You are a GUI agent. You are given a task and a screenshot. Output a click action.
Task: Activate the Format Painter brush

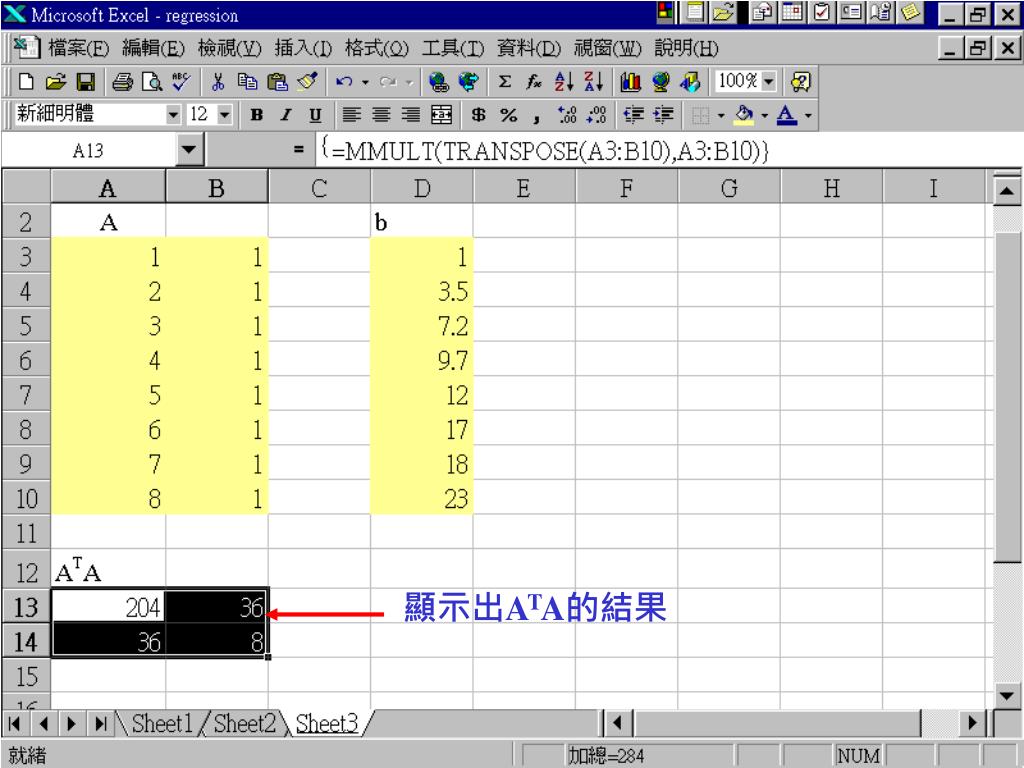pos(307,82)
